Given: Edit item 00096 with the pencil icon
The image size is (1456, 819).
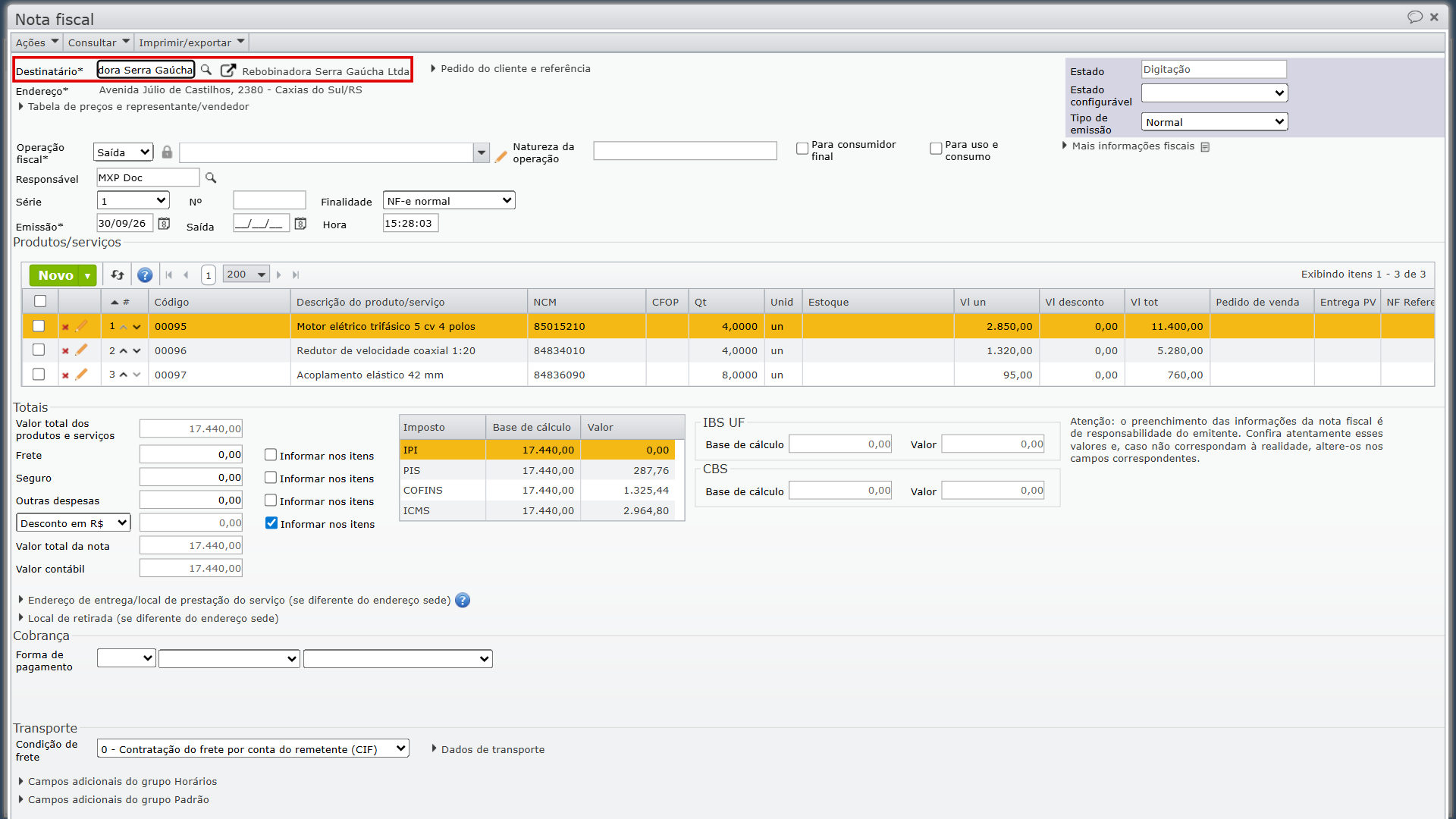Looking at the screenshot, I should point(81,350).
